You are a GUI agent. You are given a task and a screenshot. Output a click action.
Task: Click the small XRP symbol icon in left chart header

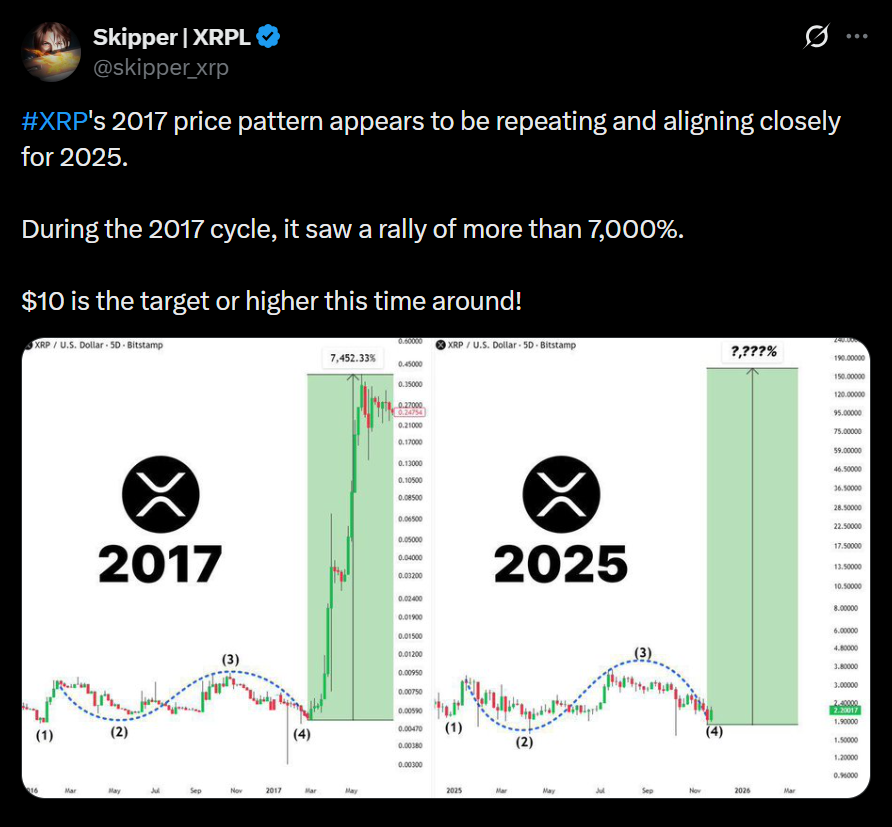pos(29,345)
